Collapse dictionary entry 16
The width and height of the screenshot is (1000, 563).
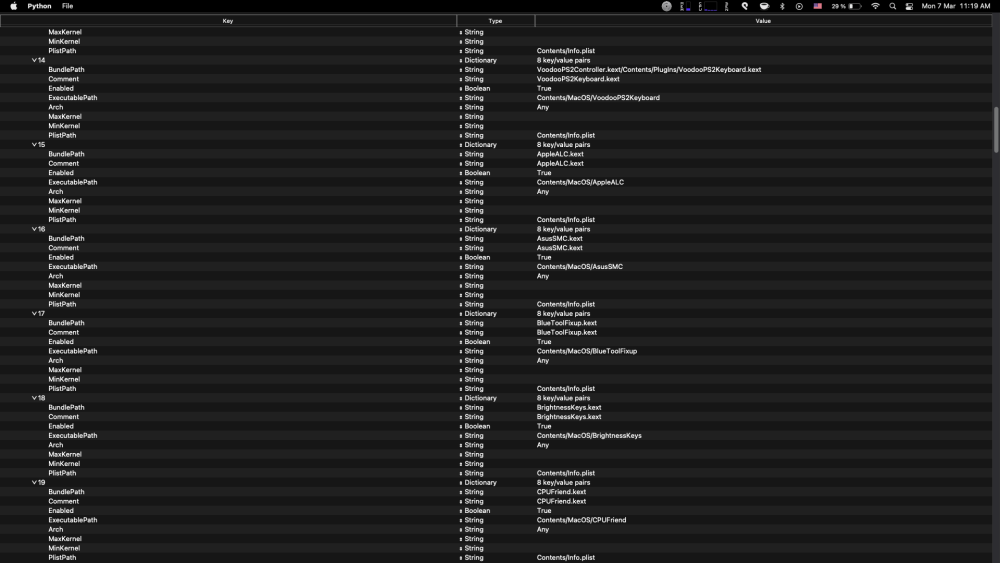pos(34,229)
